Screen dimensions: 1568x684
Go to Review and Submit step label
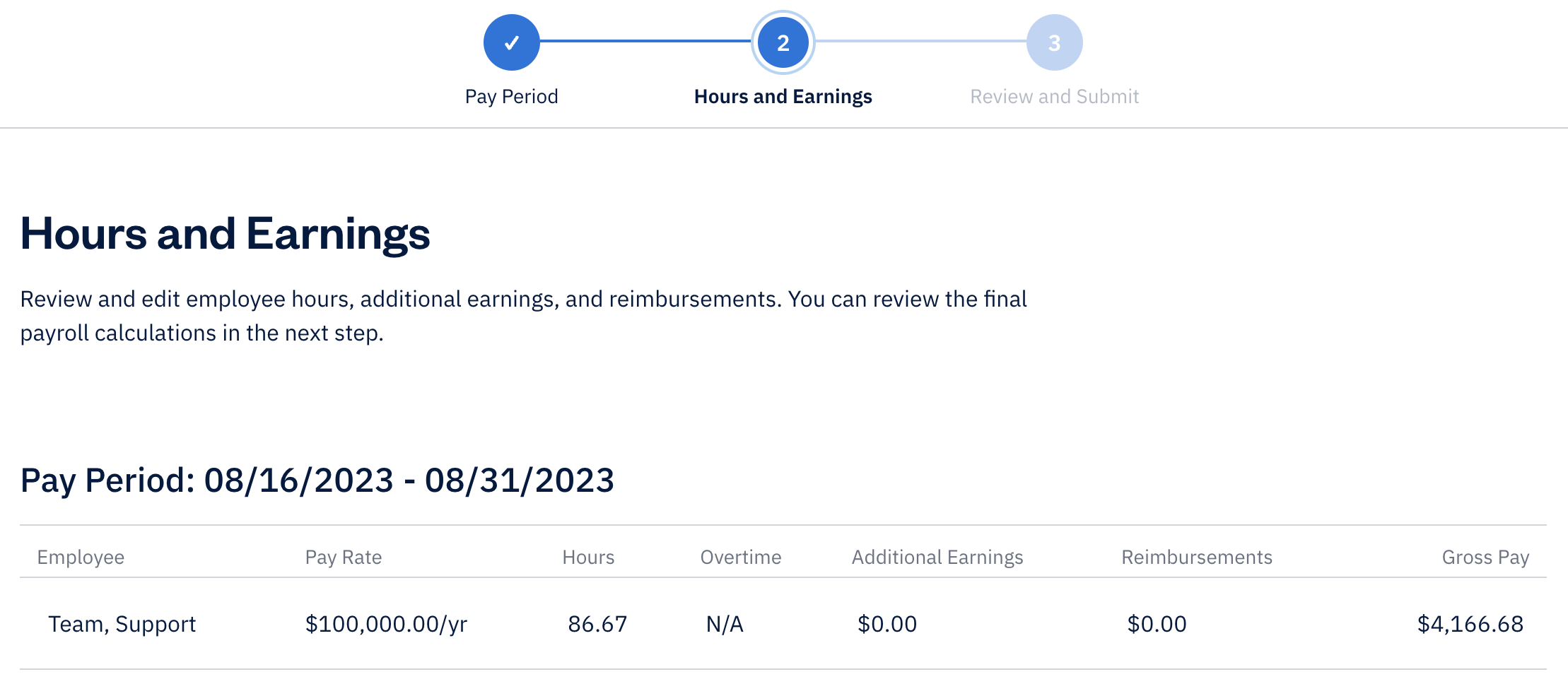[1054, 96]
